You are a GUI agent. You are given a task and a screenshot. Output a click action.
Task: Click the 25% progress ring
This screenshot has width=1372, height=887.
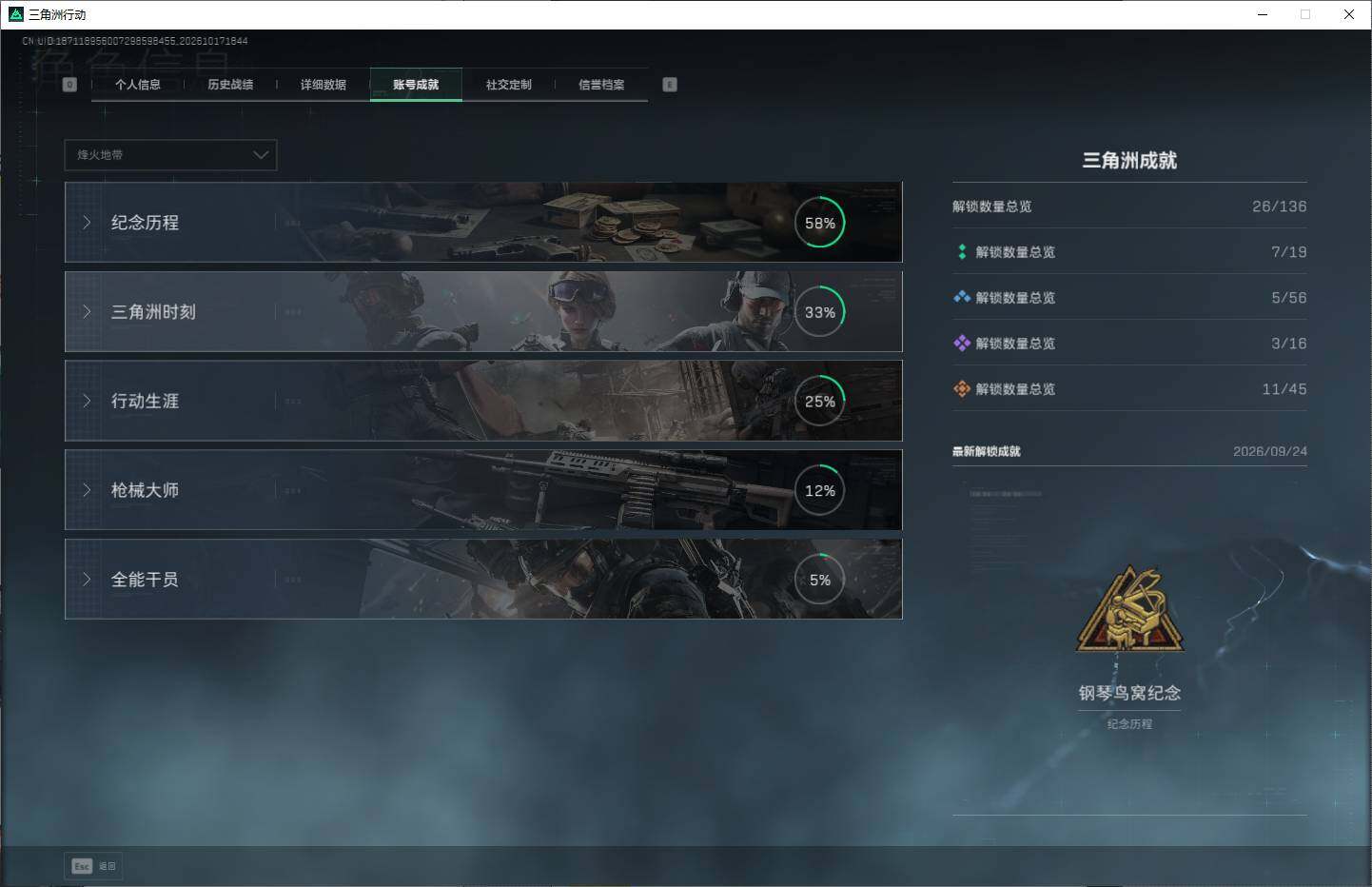pos(820,402)
